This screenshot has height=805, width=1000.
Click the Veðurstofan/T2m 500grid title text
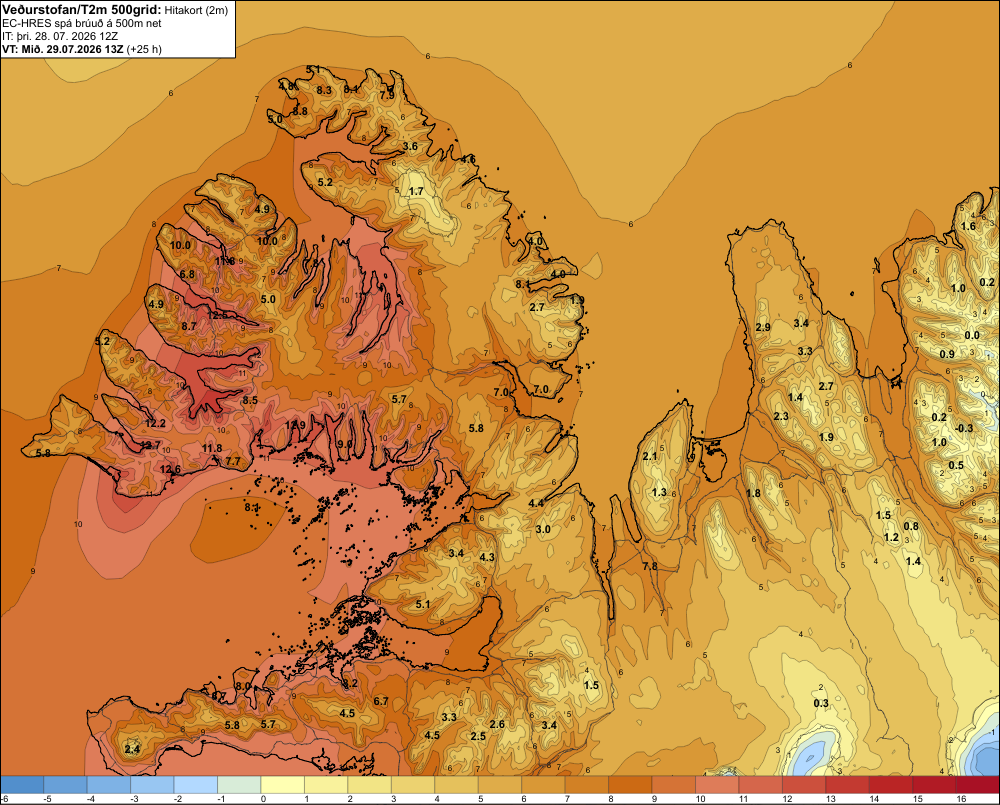pos(81,9)
